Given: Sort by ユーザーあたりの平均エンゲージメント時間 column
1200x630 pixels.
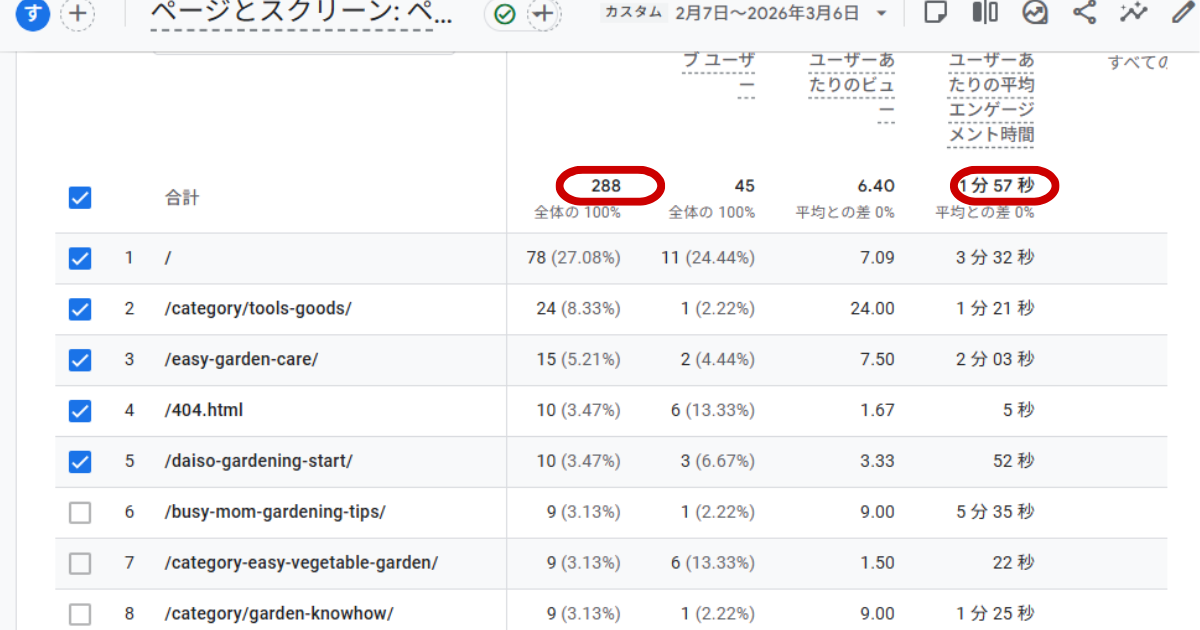Looking at the screenshot, I should [990, 97].
